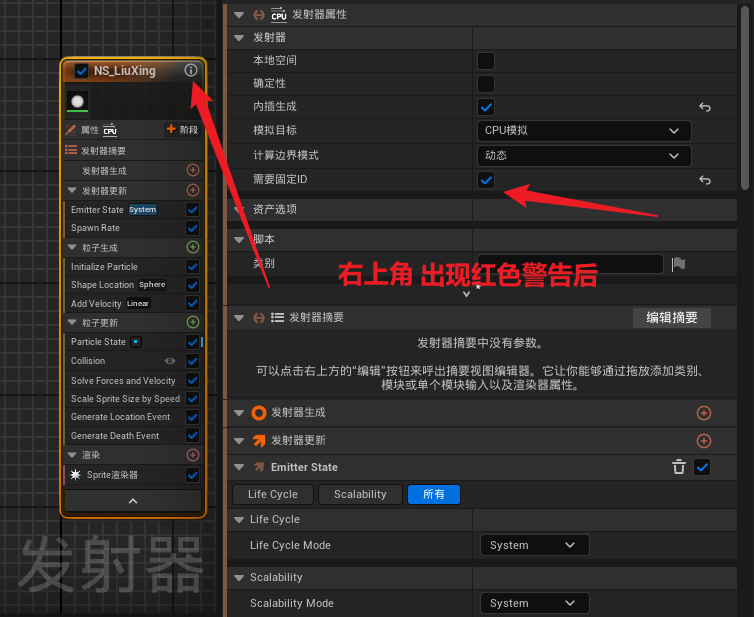Click flag icon next to 类别 field

pos(679,264)
